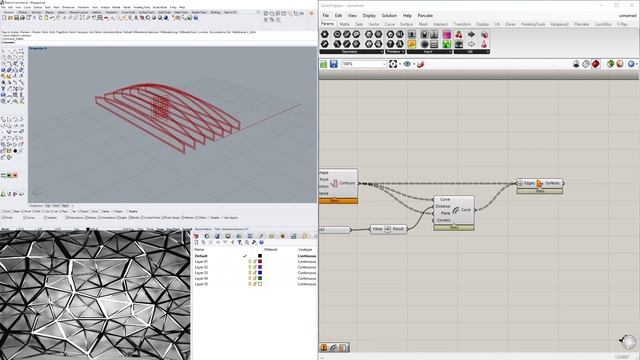Switch to the Maths tab in Grasshopper
640x360 pixels.
tap(344, 24)
